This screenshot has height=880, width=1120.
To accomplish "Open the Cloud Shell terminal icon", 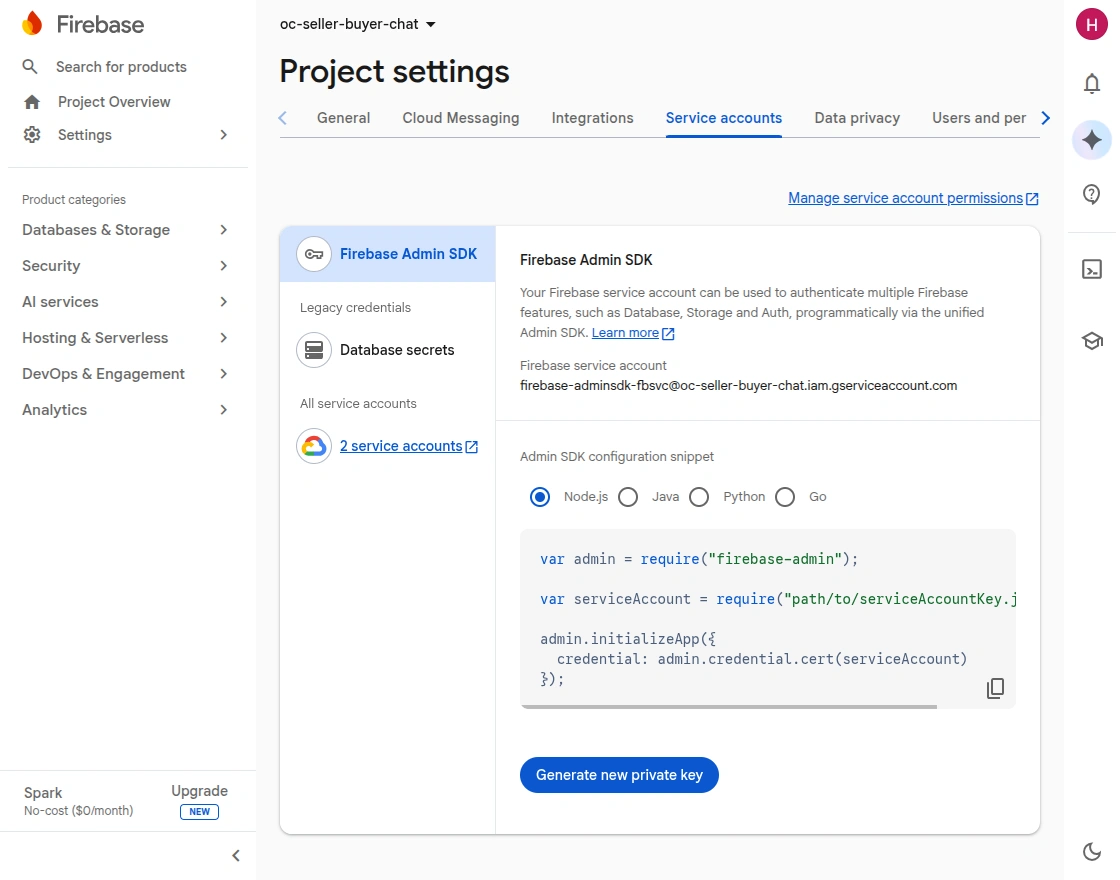I will tap(1091, 269).
